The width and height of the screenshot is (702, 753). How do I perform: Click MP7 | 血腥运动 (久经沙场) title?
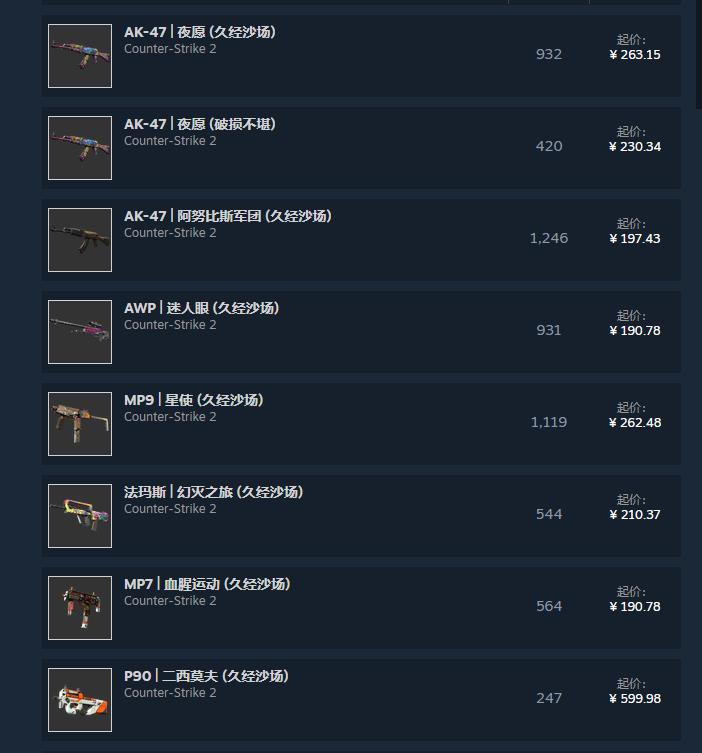pyautogui.click(x=207, y=584)
